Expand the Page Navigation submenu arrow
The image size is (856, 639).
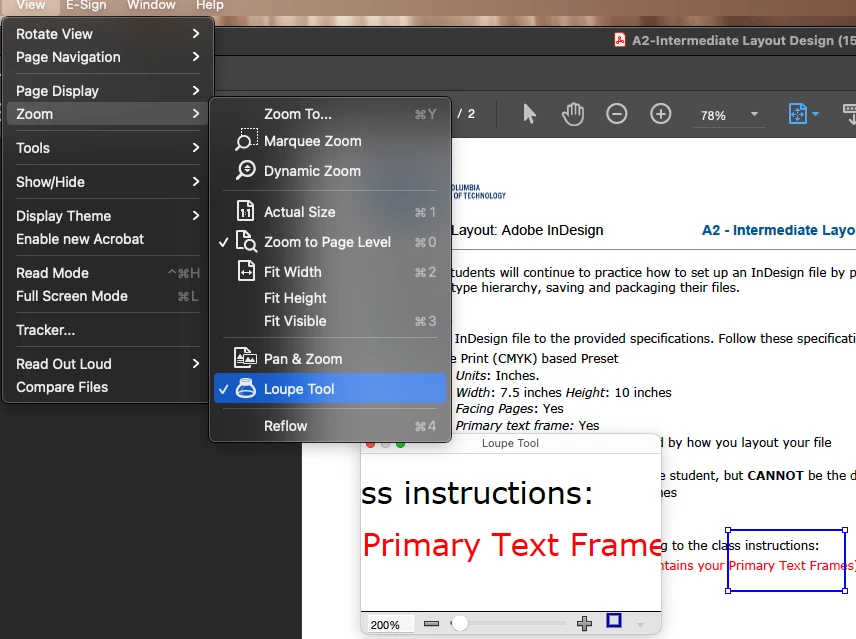click(x=195, y=57)
